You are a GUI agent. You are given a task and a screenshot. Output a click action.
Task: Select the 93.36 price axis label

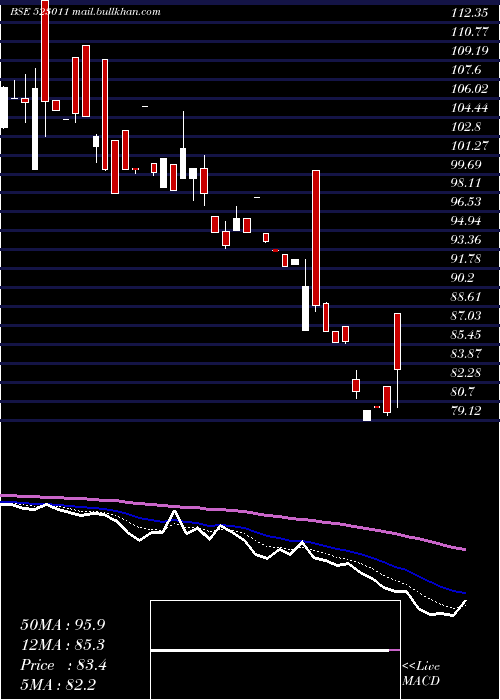click(x=466, y=240)
